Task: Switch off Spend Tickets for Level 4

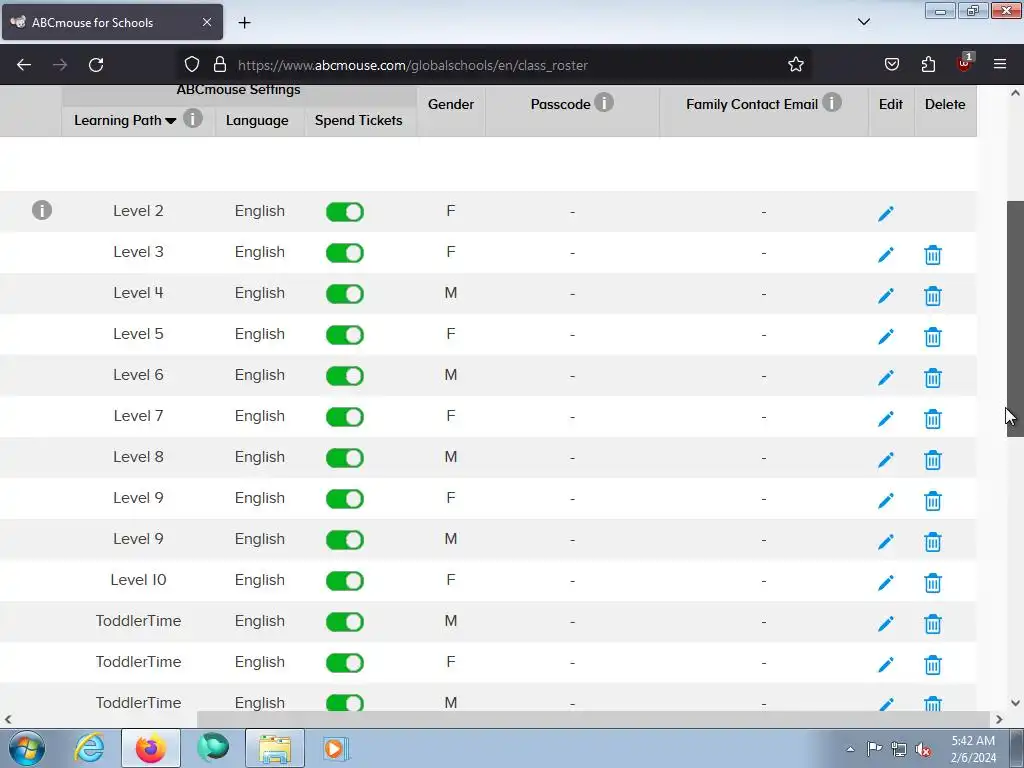Action: coord(345,294)
